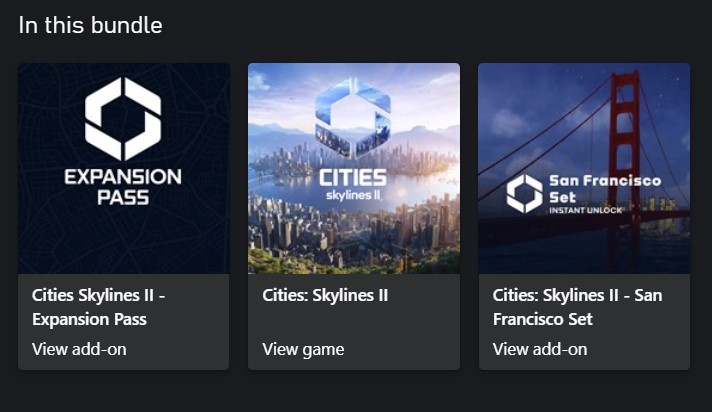712x412 pixels.
Task: Open the Cities: Skylines II - San Francisco Set title
Action: pyautogui.click(x=577, y=307)
